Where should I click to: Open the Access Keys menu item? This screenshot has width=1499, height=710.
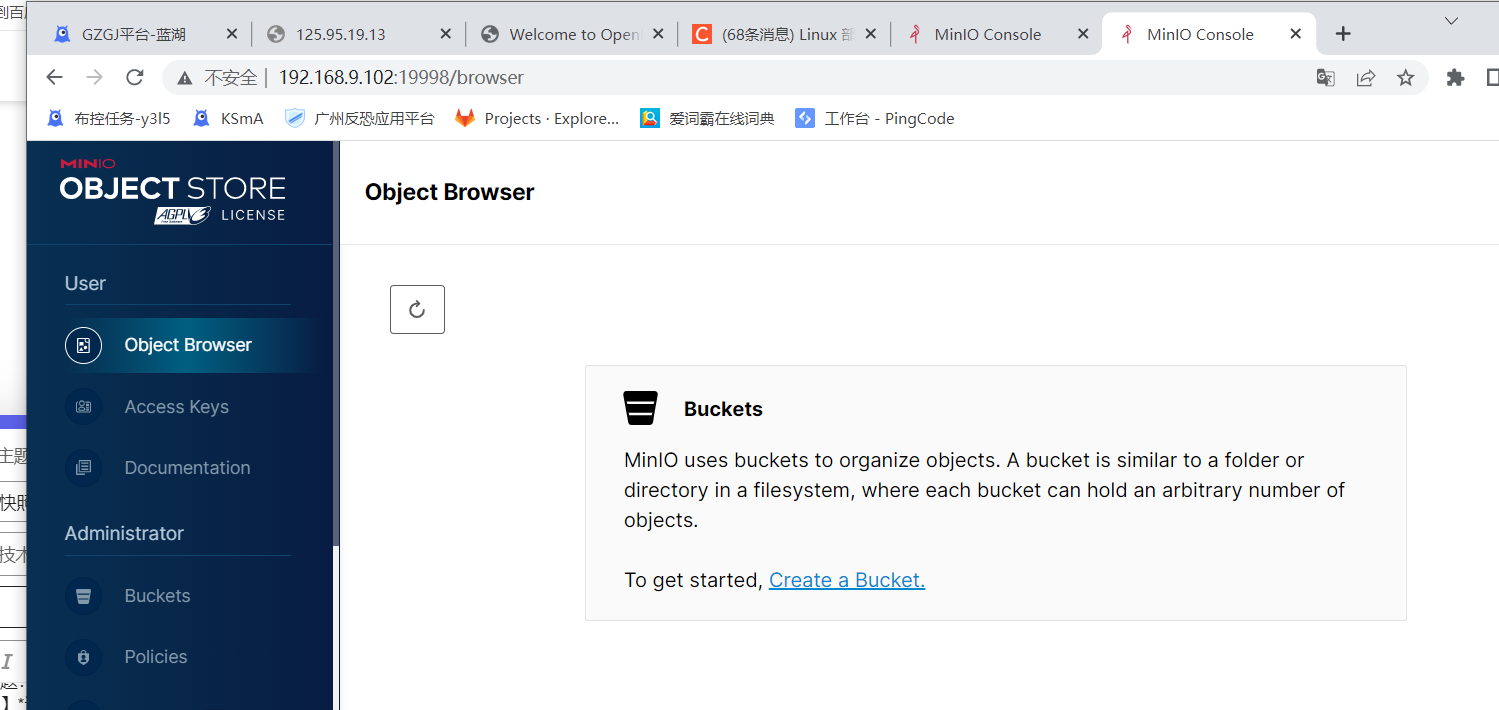[176, 407]
